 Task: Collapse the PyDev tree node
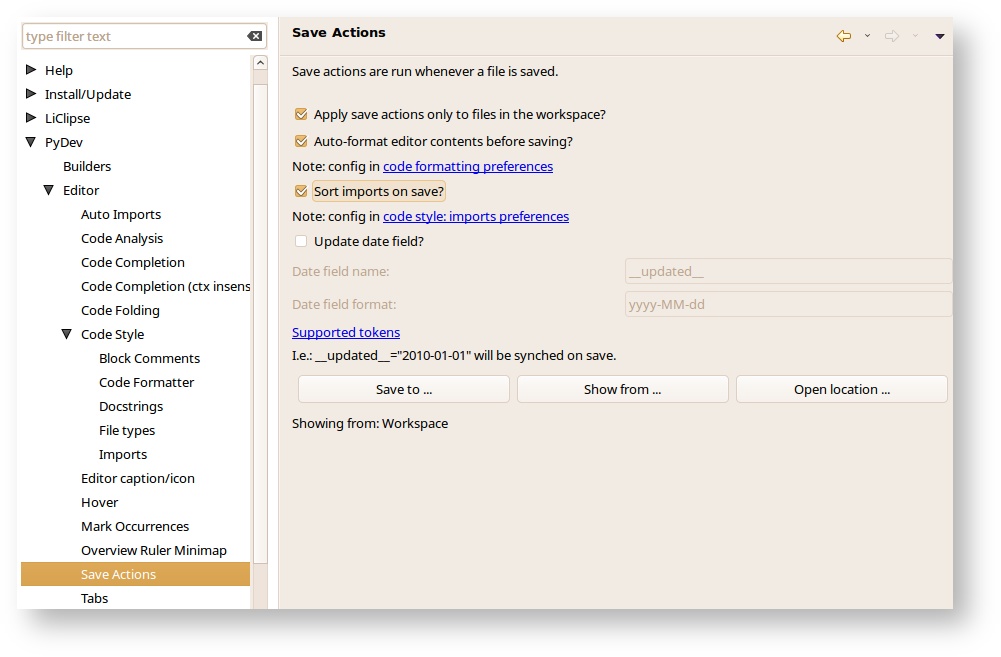[x=31, y=143]
